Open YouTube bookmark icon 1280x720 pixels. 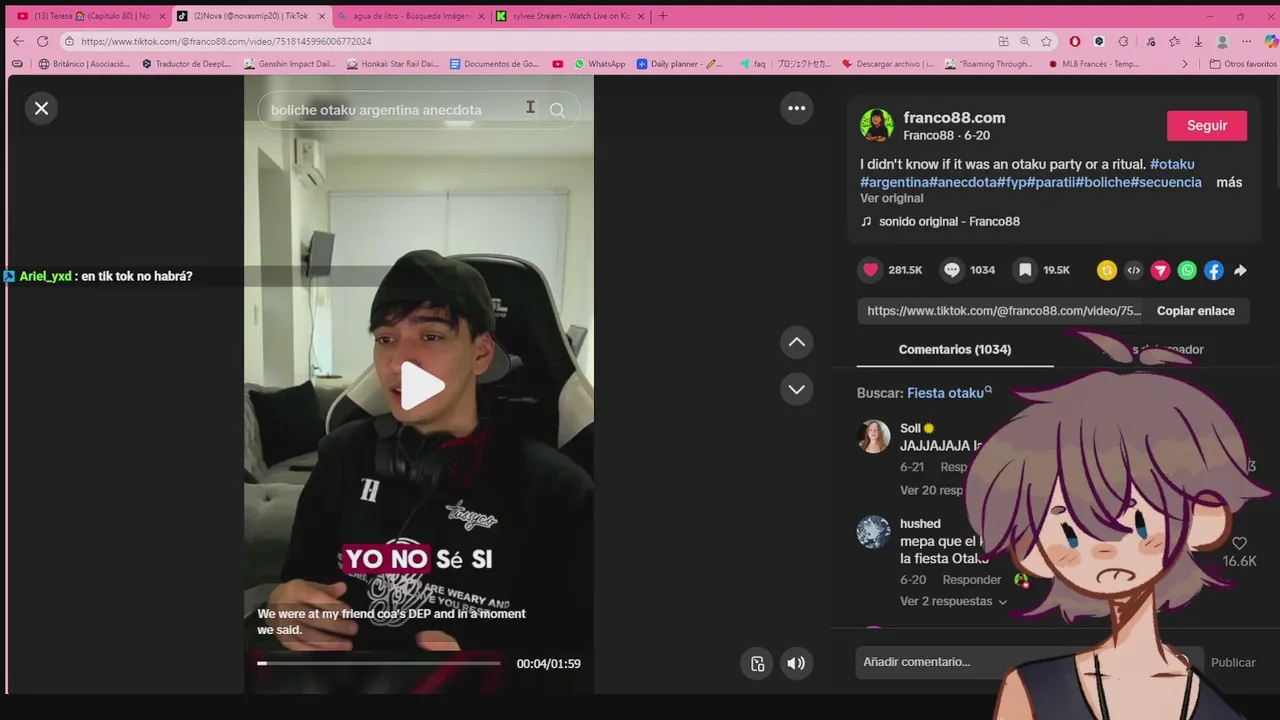(557, 64)
